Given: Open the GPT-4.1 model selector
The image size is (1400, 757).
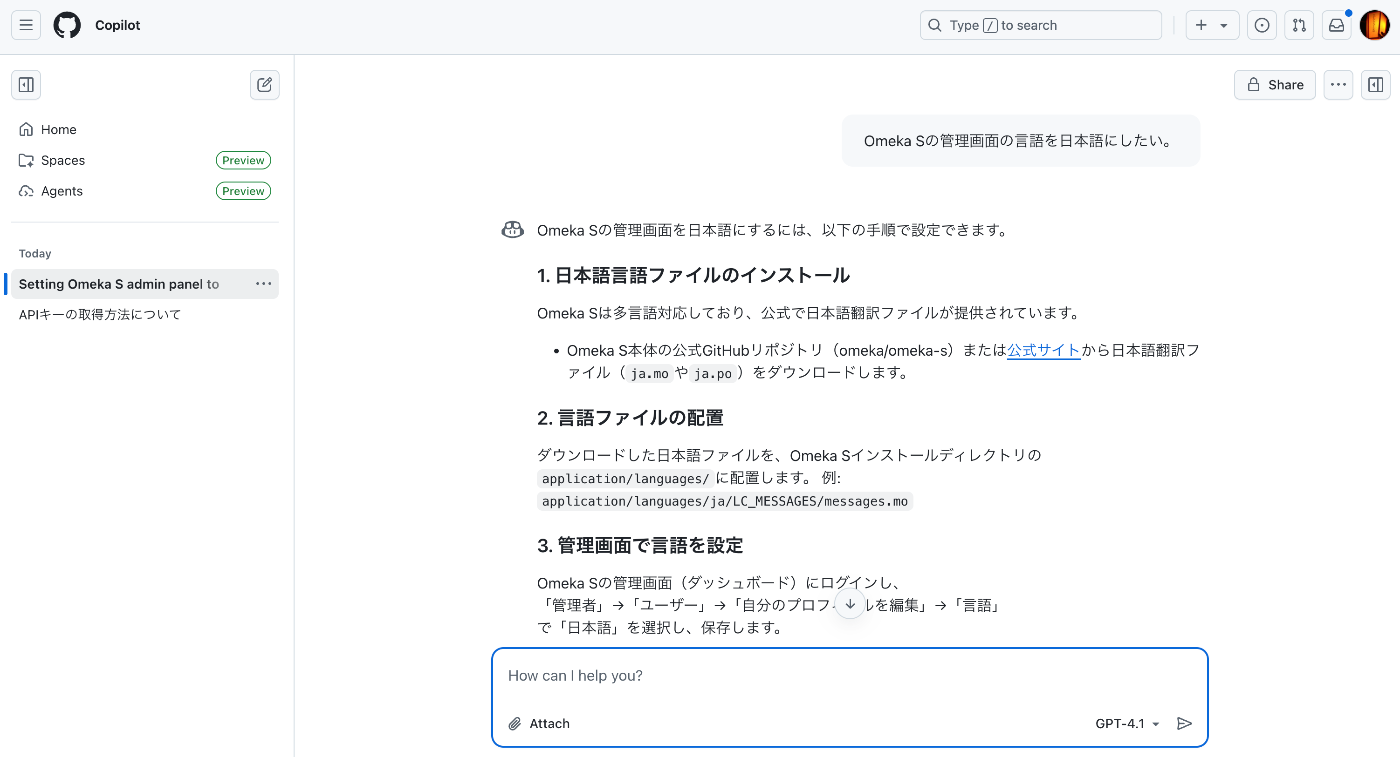Looking at the screenshot, I should pos(1127,723).
